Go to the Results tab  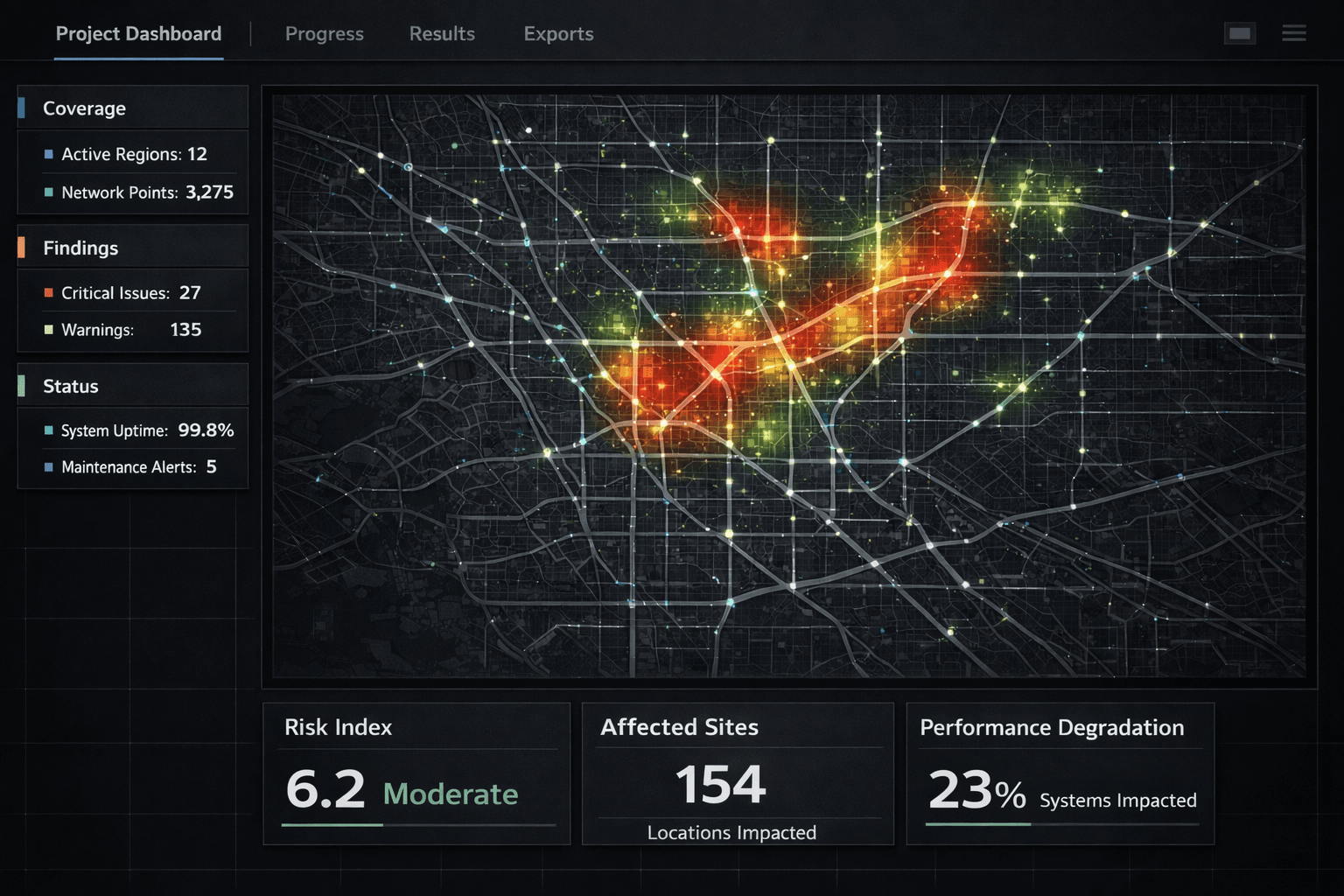point(442,33)
